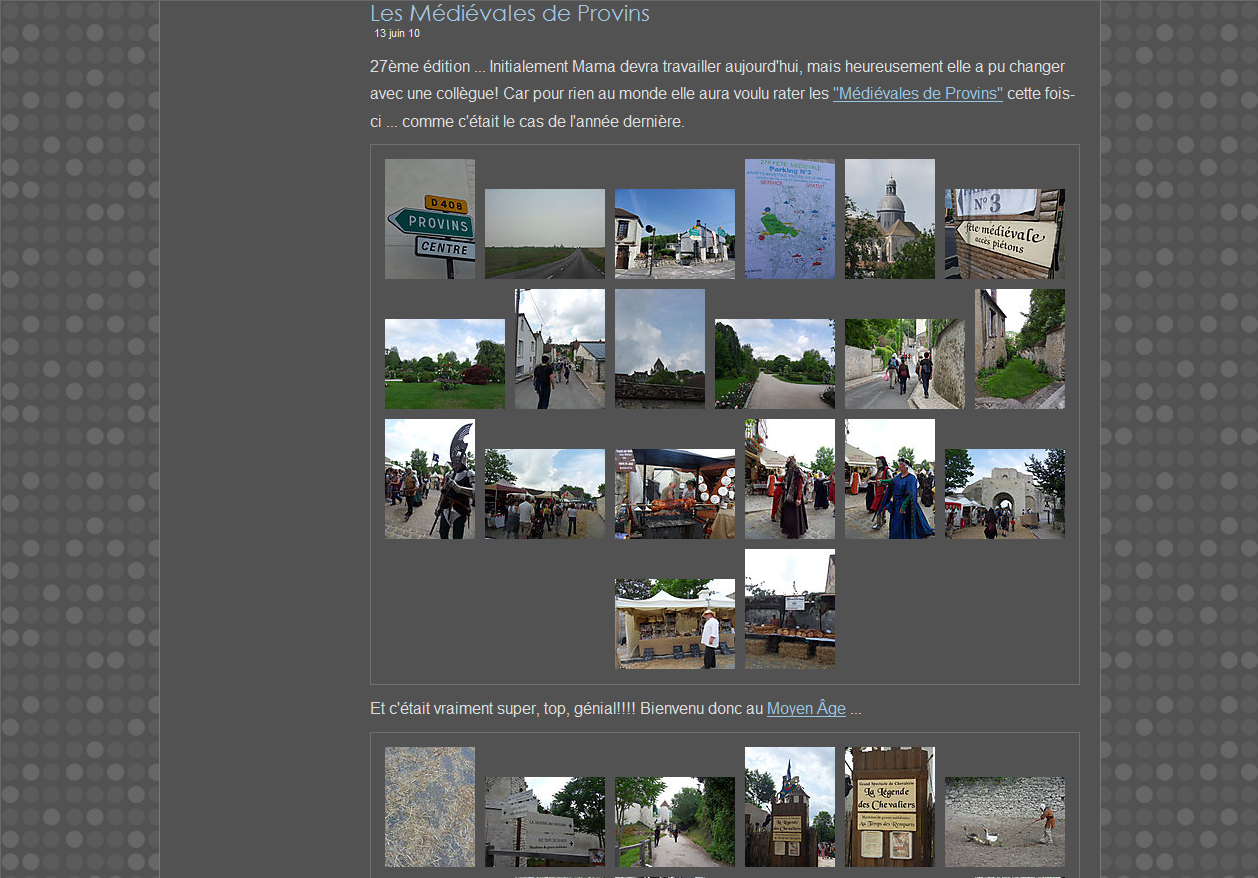Open the "Médiévales de Provins" hyperlink in the text

coord(917,94)
